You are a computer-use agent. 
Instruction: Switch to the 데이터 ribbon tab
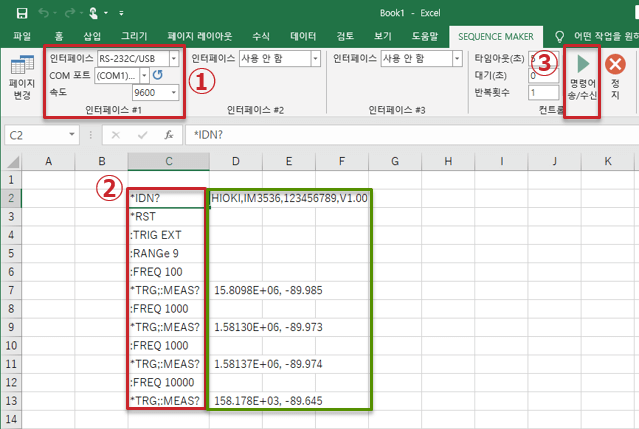coord(303,36)
